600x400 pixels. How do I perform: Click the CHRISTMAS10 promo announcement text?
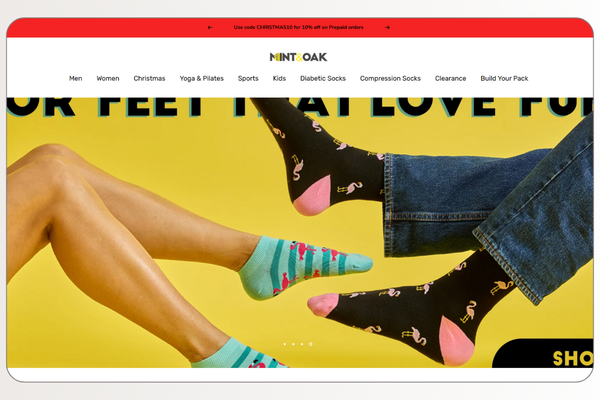[x=298, y=28]
